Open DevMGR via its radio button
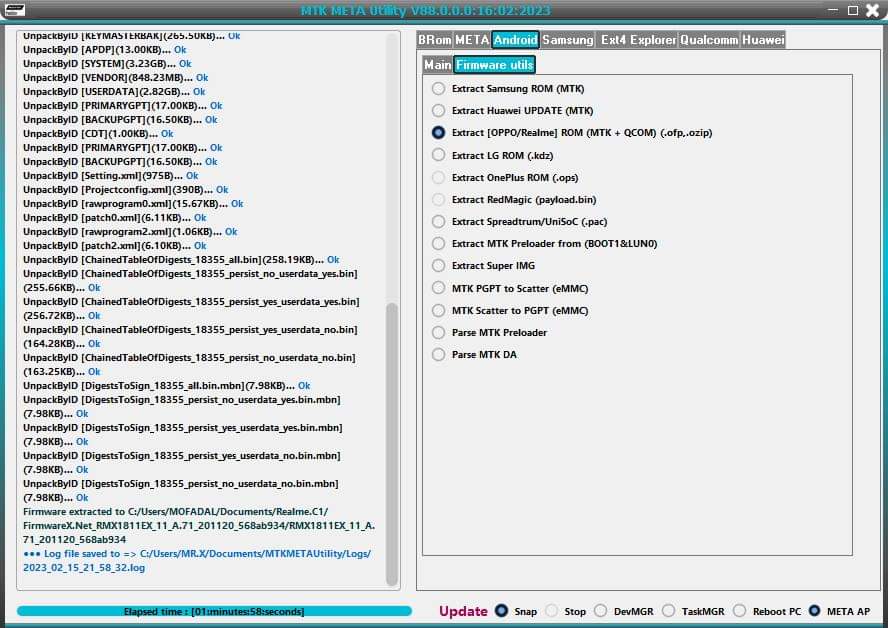 (601, 610)
